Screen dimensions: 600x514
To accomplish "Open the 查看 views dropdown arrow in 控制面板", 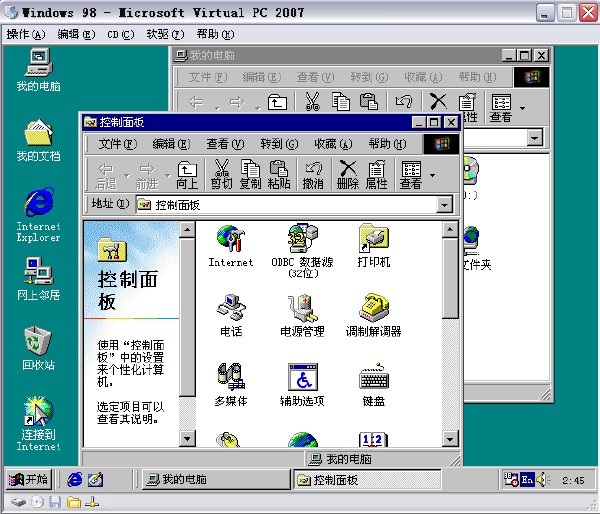I will [x=432, y=175].
